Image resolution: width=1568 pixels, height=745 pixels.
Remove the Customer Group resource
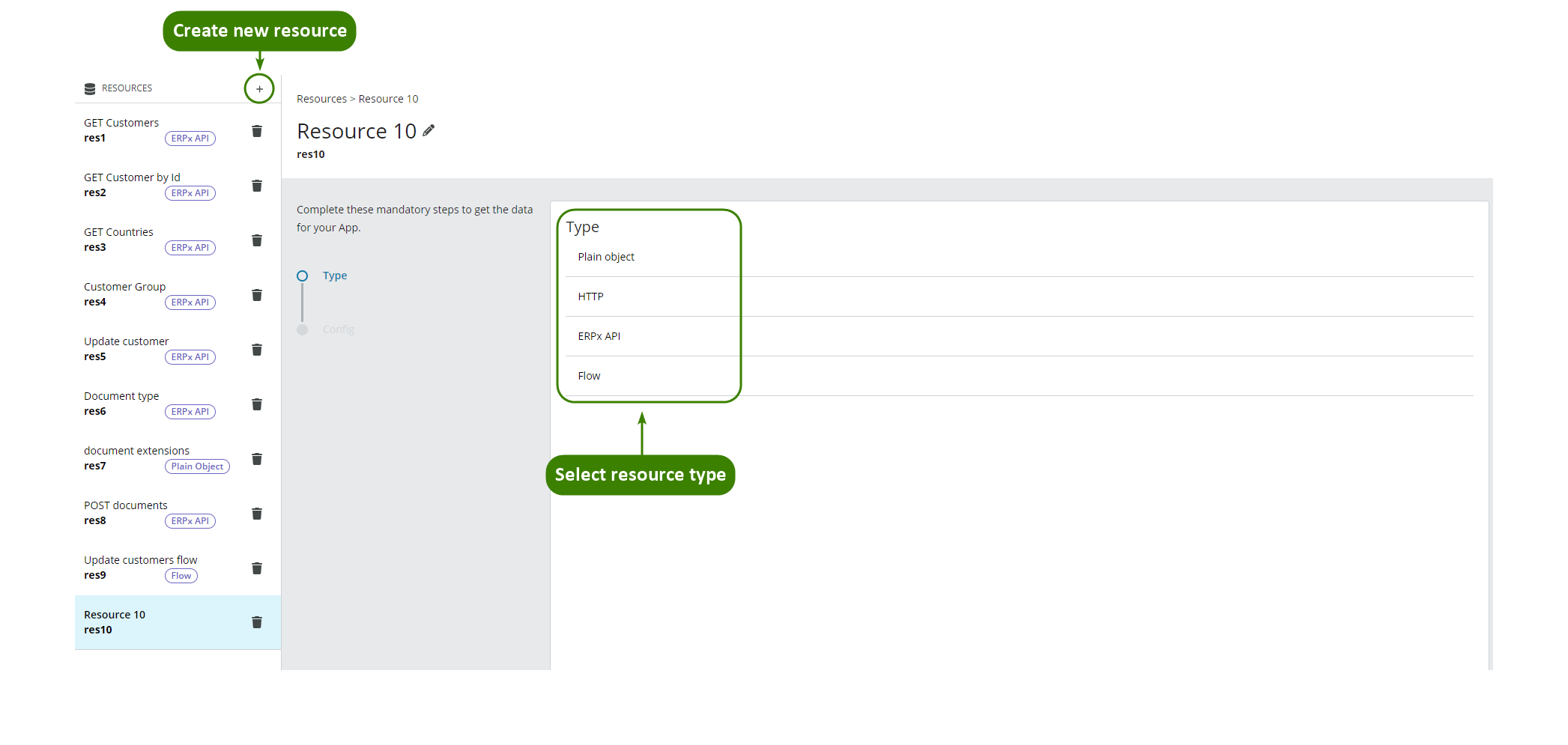point(257,295)
